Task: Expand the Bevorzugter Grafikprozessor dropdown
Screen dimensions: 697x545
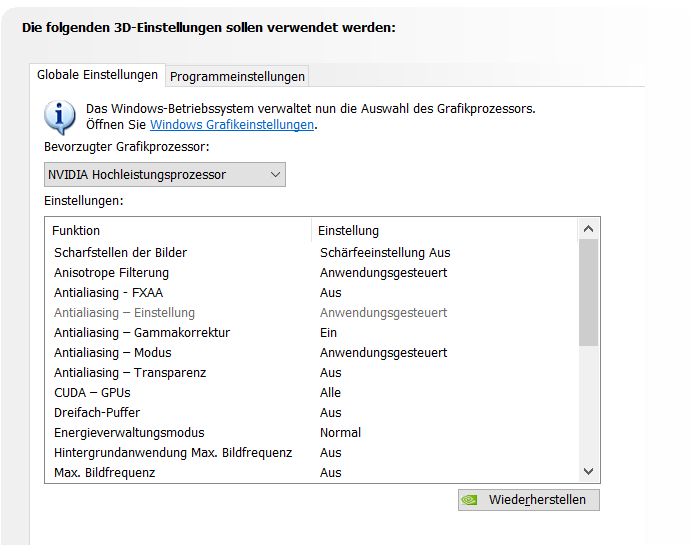Action: [x=165, y=175]
